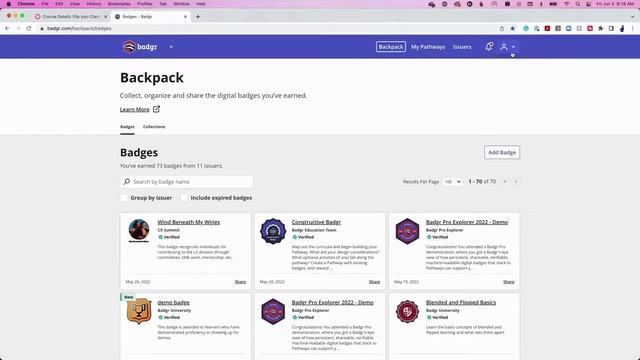This screenshot has height=360, width=640.
Task: Open the tab search chevron
Action: pos(633,17)
